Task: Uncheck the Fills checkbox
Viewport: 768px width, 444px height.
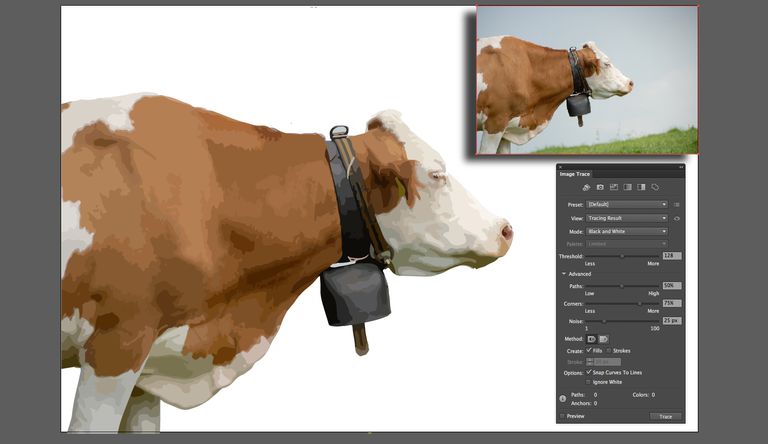Action: (x=588, y=351)
